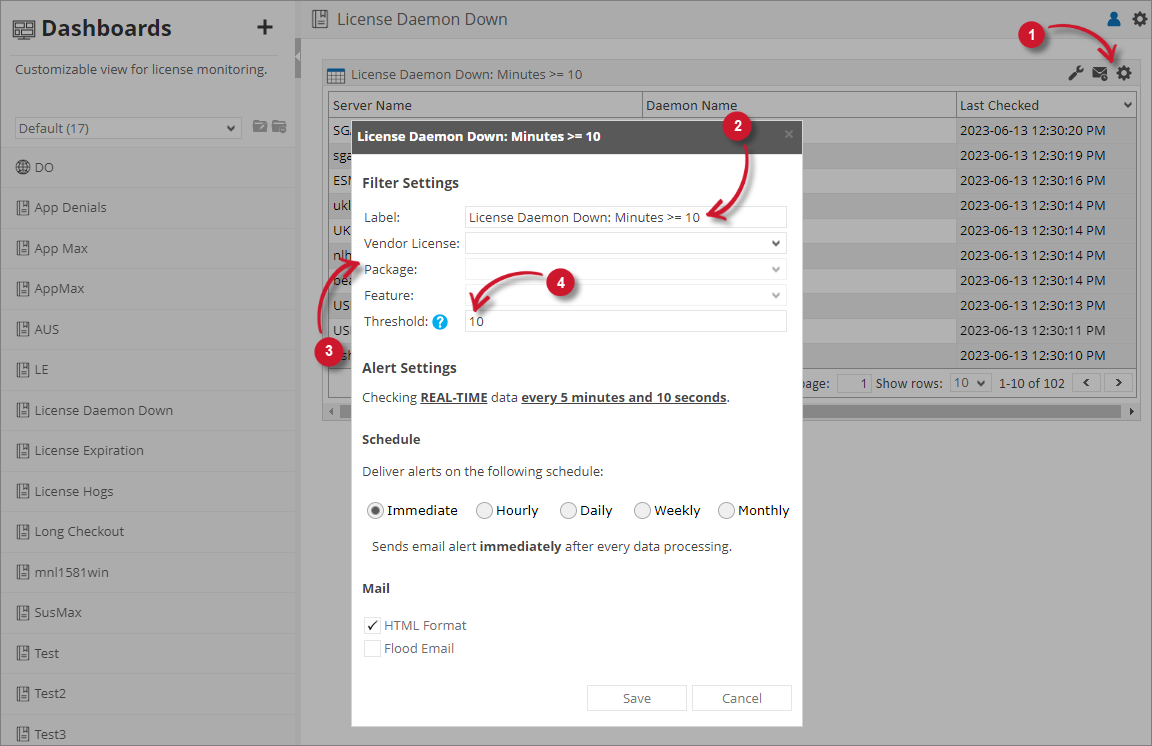Viewport: 1152px width, 746px height.
Task: Click the Threshold input field
Action: point(626,321)
